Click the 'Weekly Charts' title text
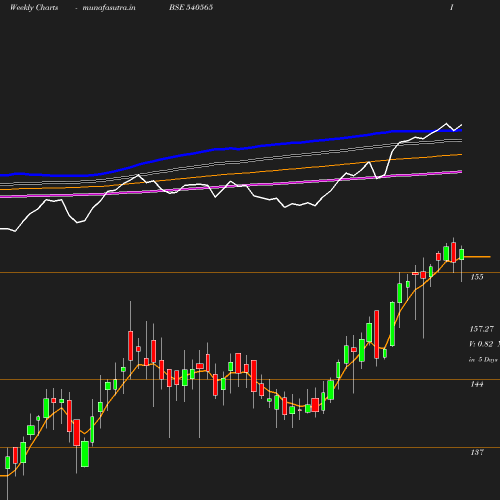The width and height of the screenshot is (500, 500). (x=34, y=8)
